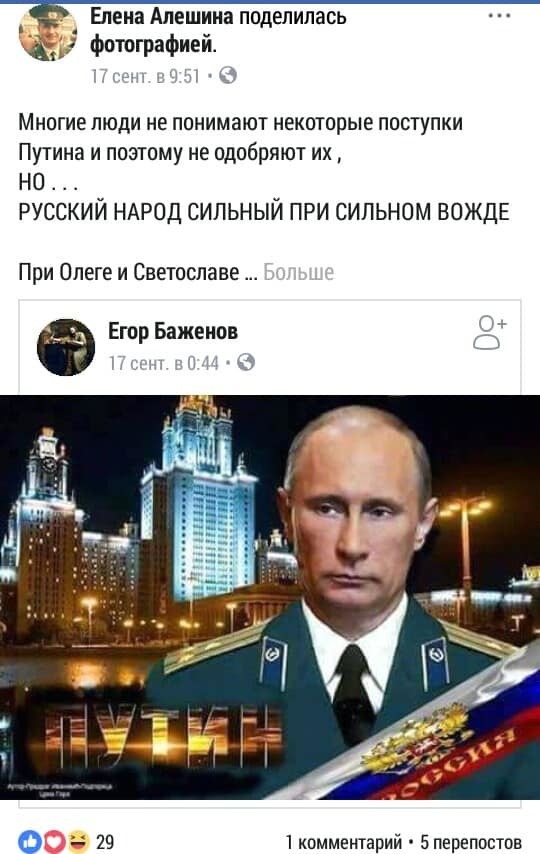
Task: Click the public globe icon beside 17 сент. в 9:51
Action: [228, 75]
